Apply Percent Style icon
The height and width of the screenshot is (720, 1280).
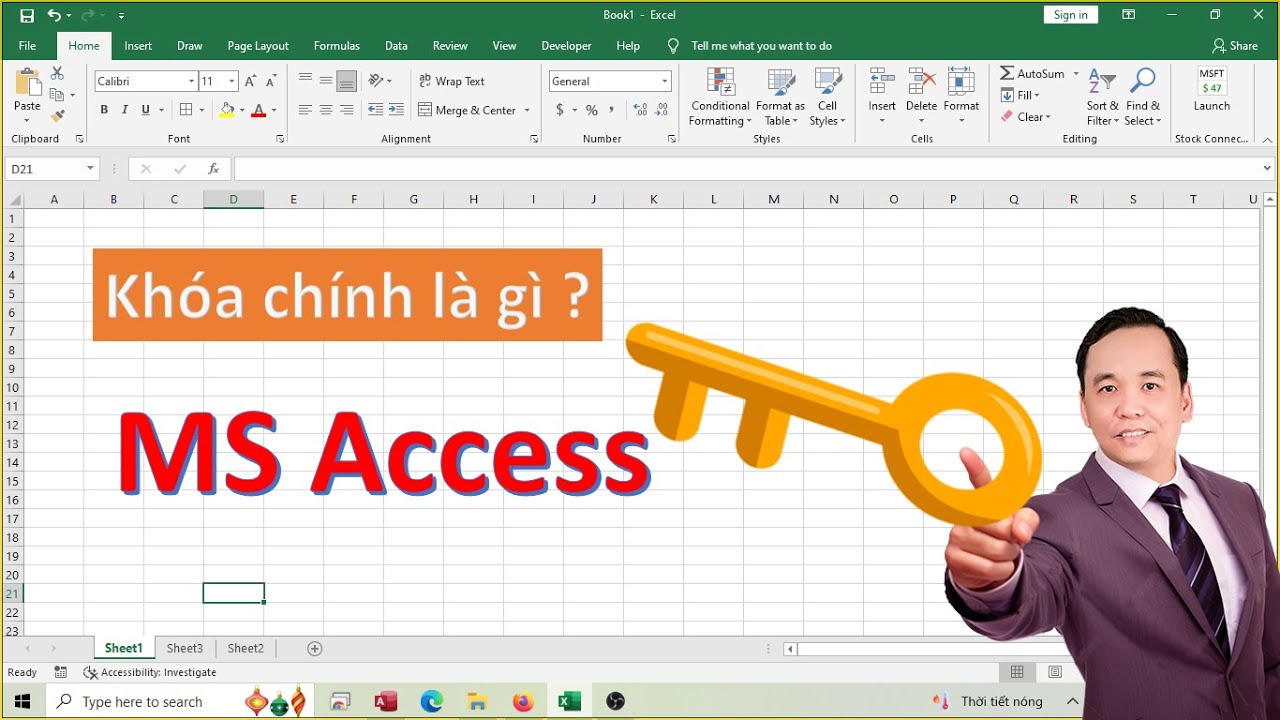tap(592, 110)
